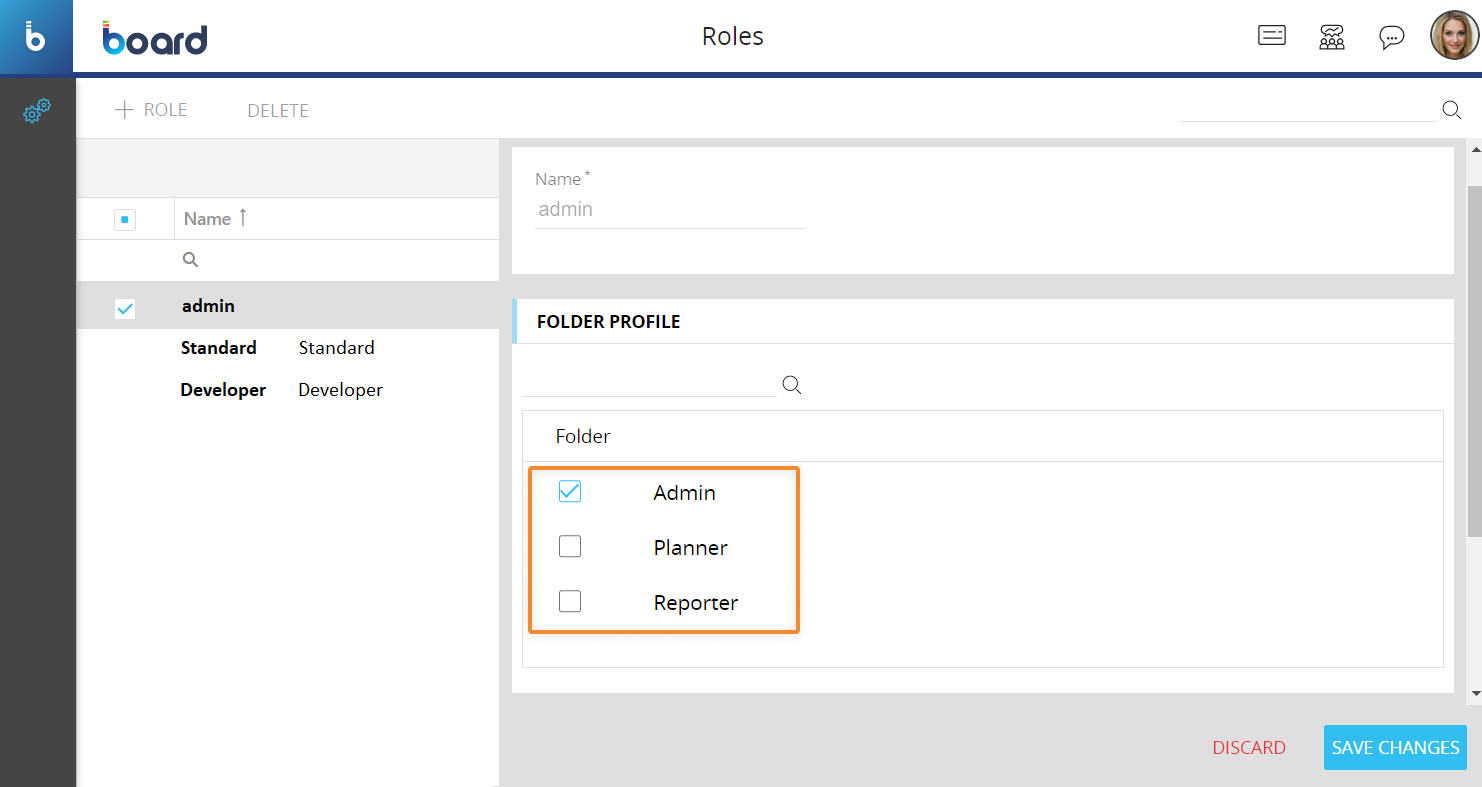The height and width of the screenshot is (787, 1482).
Task: Open the presentations icon in header
Action: [1271, 37]
